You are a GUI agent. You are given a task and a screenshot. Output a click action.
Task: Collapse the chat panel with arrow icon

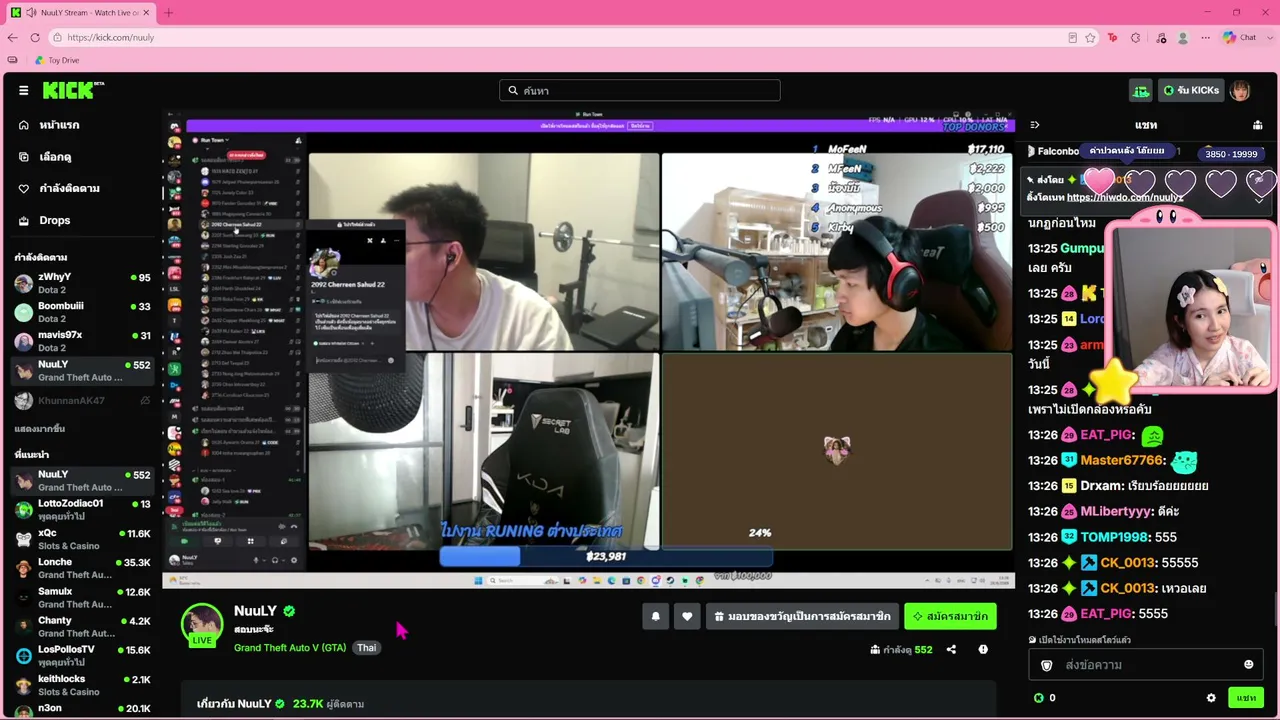1035,125
